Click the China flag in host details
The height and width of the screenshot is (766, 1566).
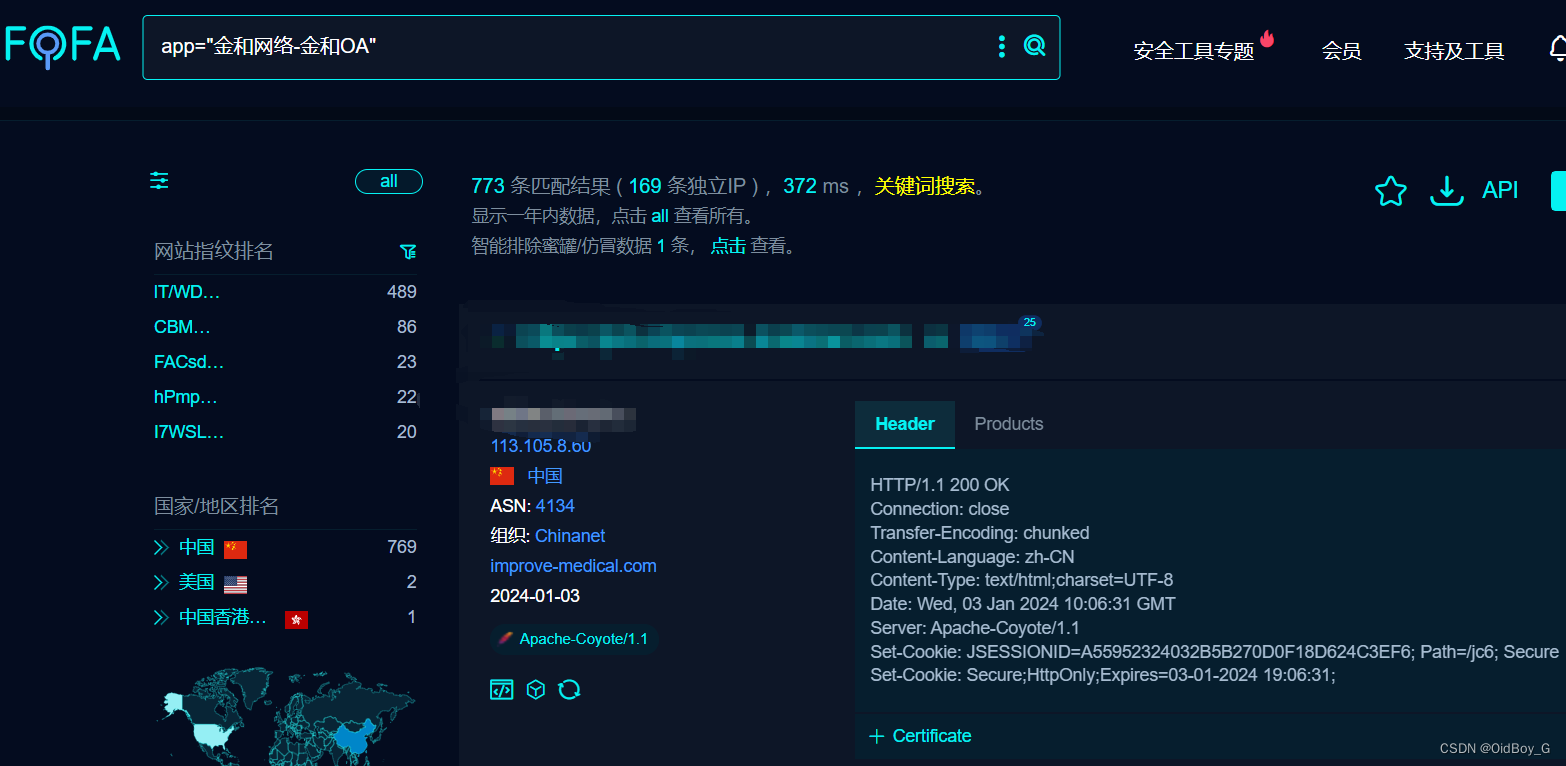[x=502, y=476]
